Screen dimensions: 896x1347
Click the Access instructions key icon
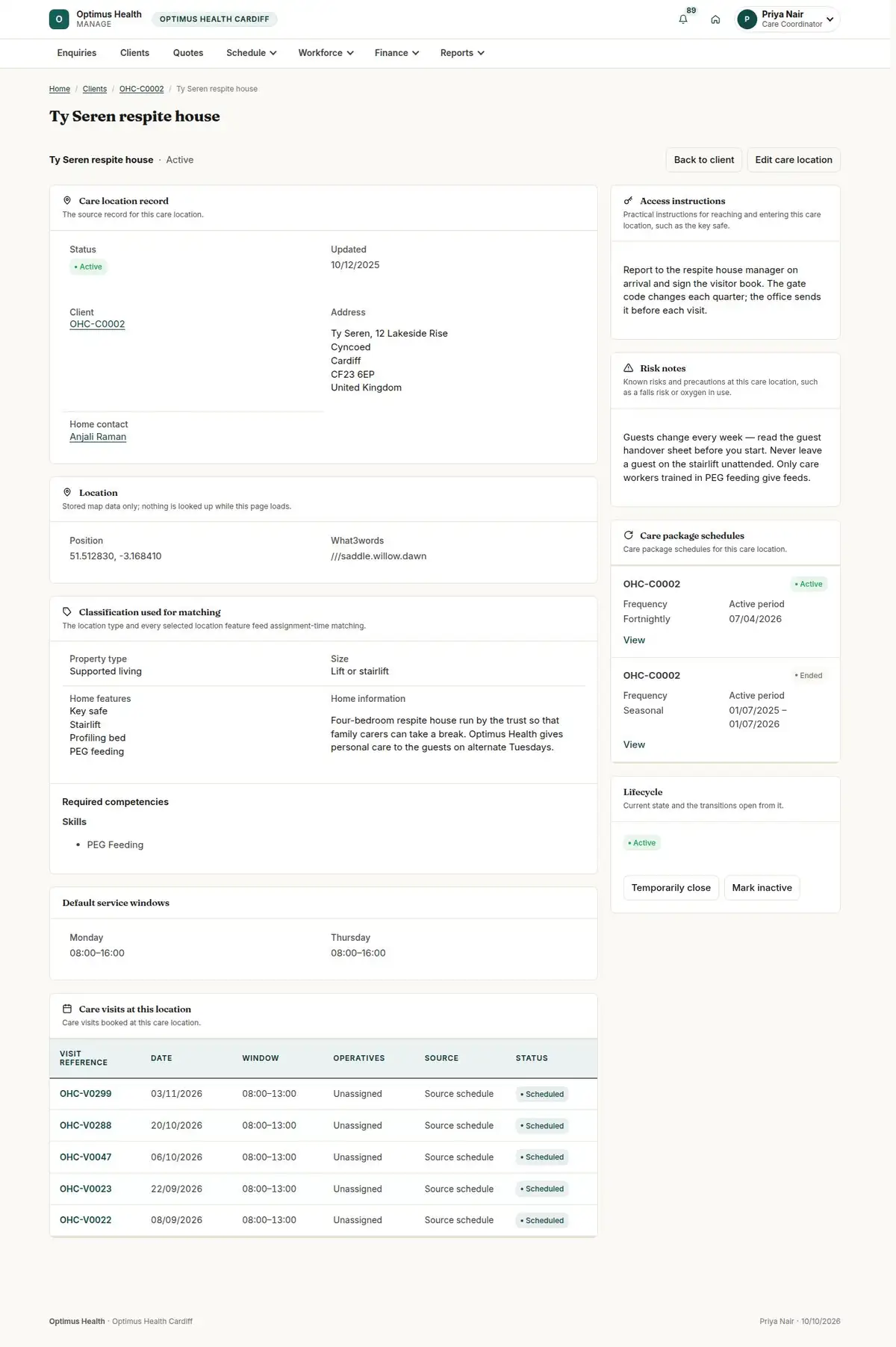coord(629,201)
